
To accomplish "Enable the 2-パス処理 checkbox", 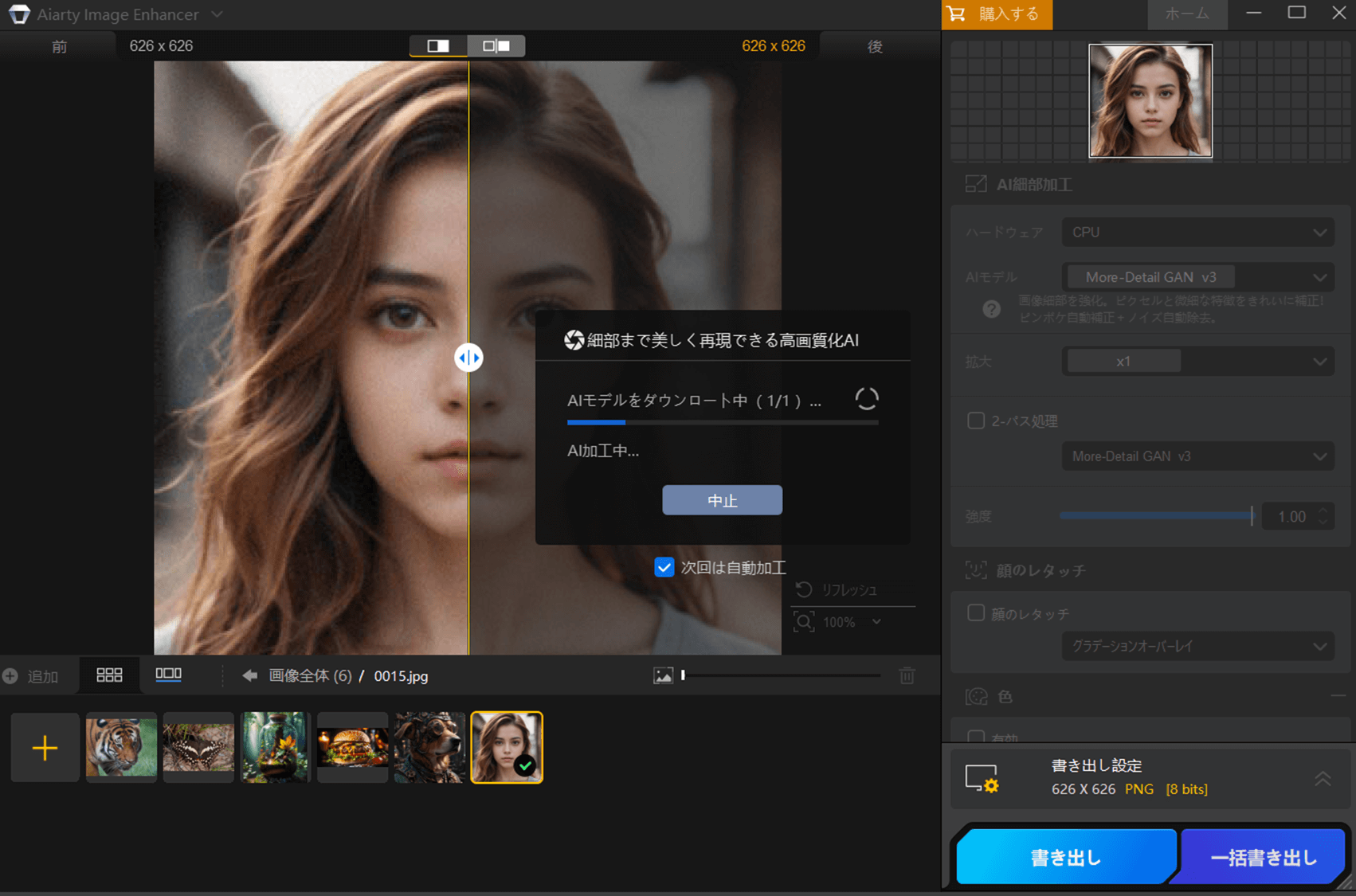I will 976,421.
